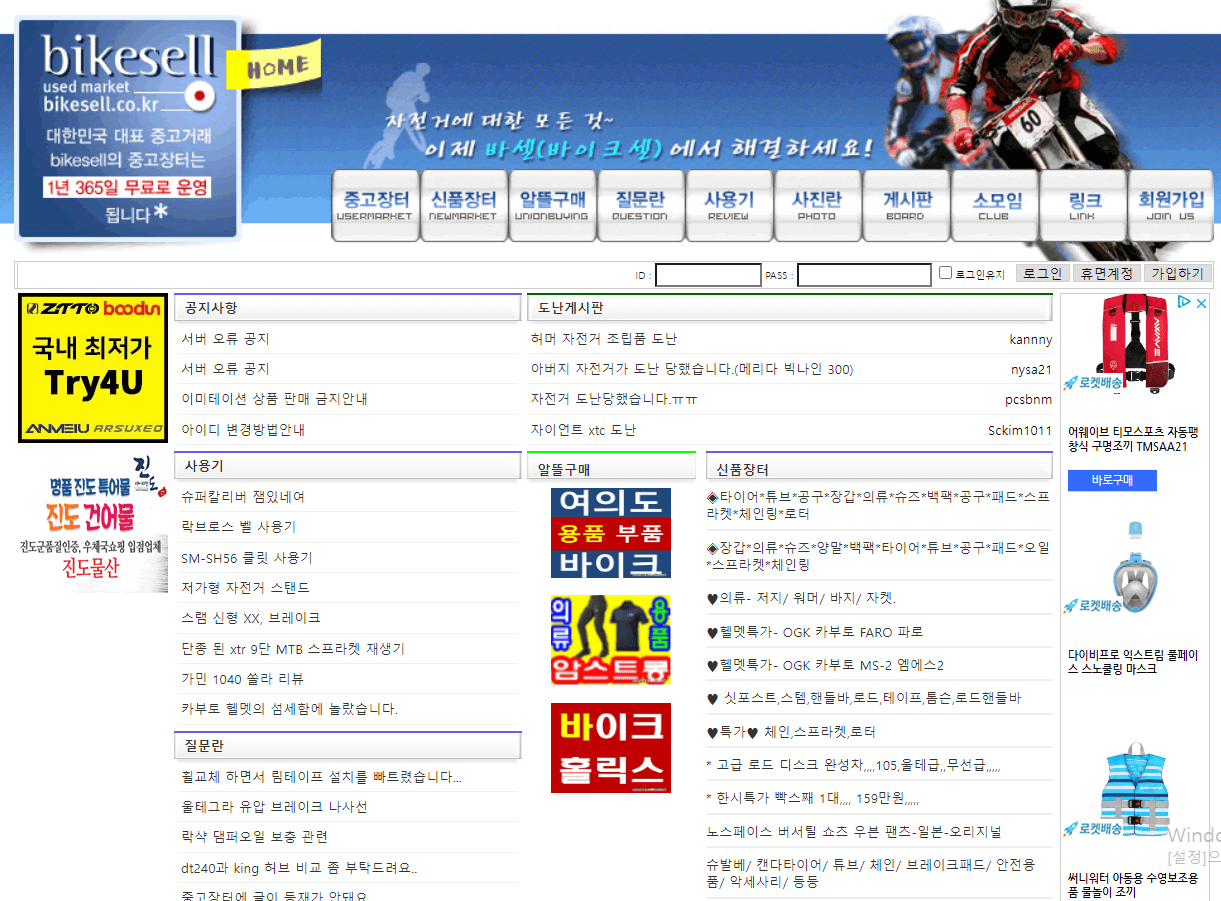Click the 로그인 login button
This screenshot has height=901, width=1221.
1041,273
